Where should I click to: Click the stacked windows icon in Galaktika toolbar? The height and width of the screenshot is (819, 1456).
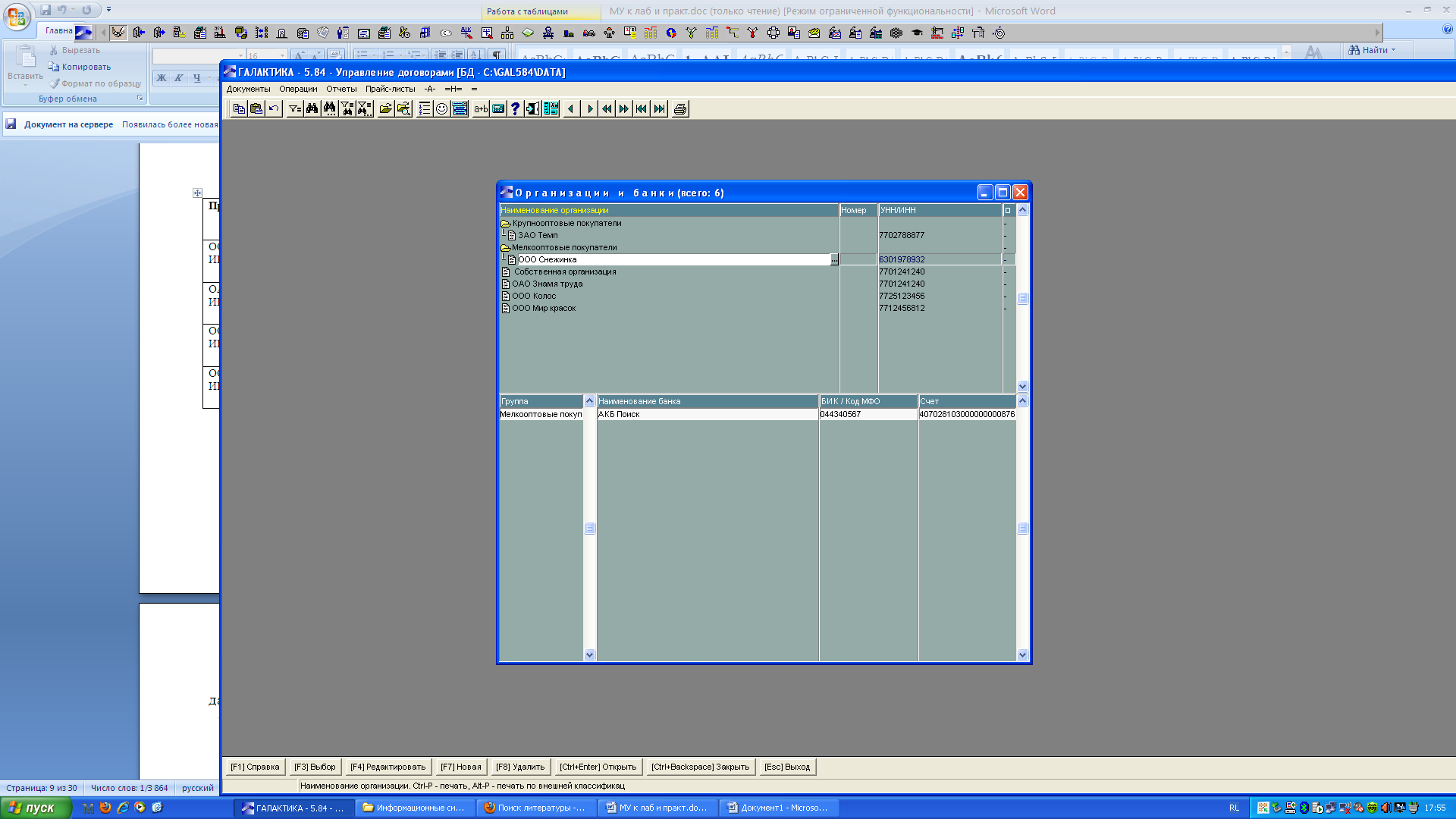460,108
